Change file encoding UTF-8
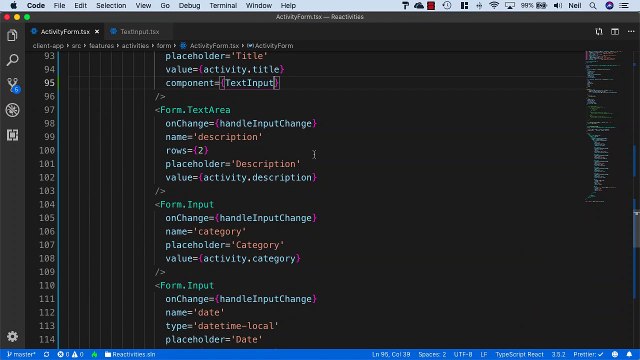Screen dimensions: 640x360 click(x=463, y=354)
